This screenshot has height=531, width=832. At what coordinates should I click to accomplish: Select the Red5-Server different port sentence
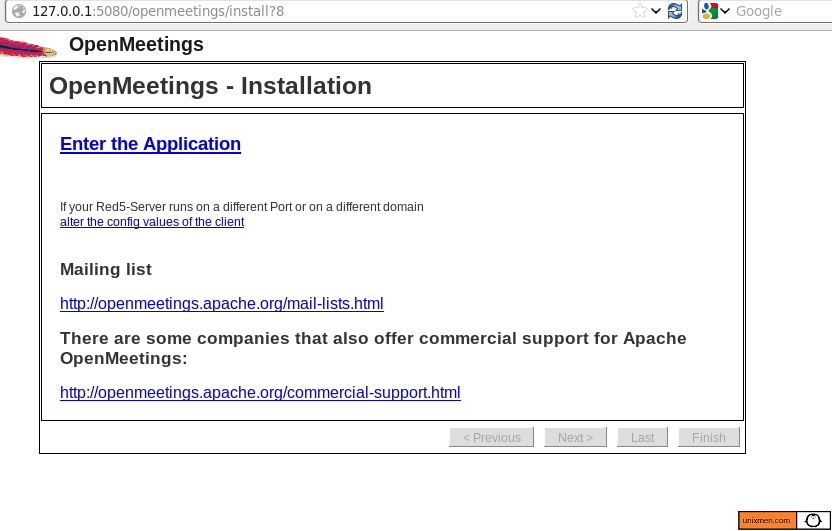[x=241, y=207]
